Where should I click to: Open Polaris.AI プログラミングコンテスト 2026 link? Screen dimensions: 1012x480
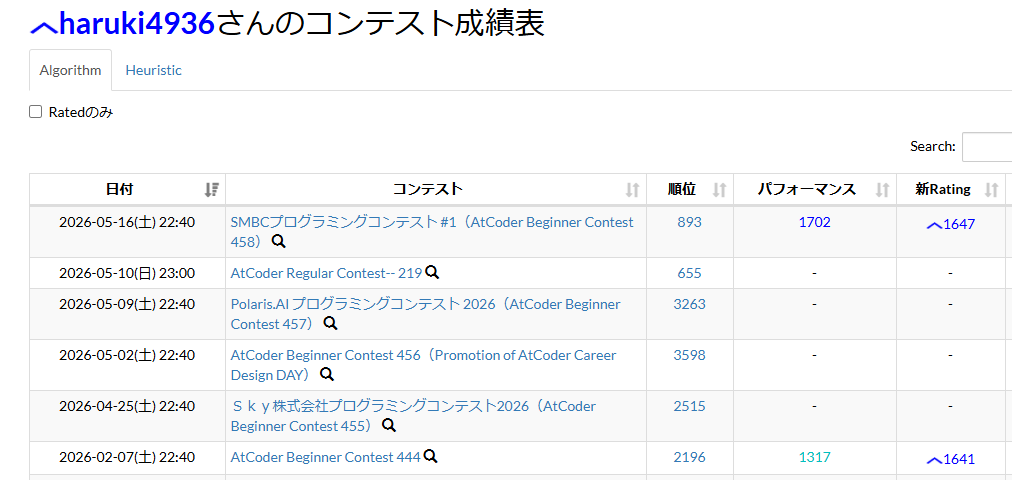coord(425,314)
